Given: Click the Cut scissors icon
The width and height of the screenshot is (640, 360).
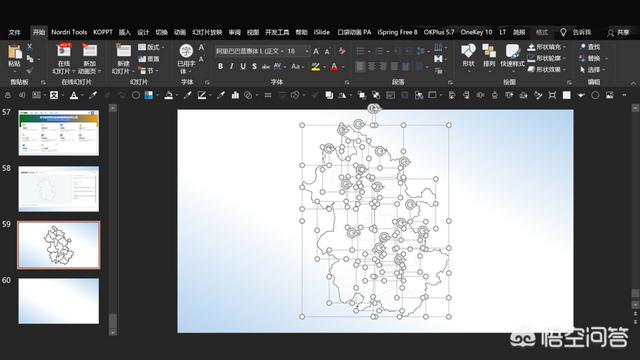Looking at the screenshot, I should 30,47.
